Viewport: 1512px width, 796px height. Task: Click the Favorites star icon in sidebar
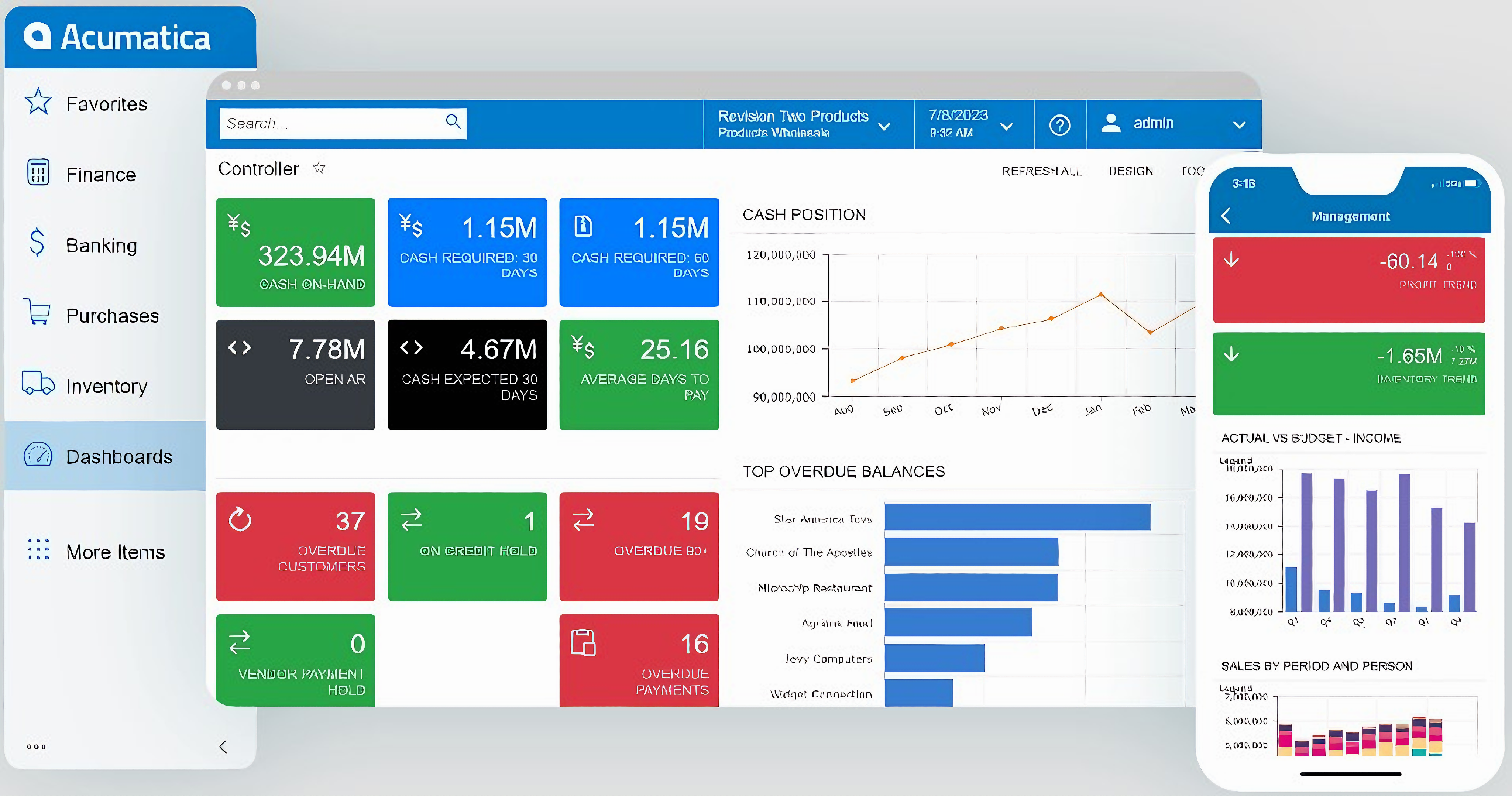click(x=38, y=102)
